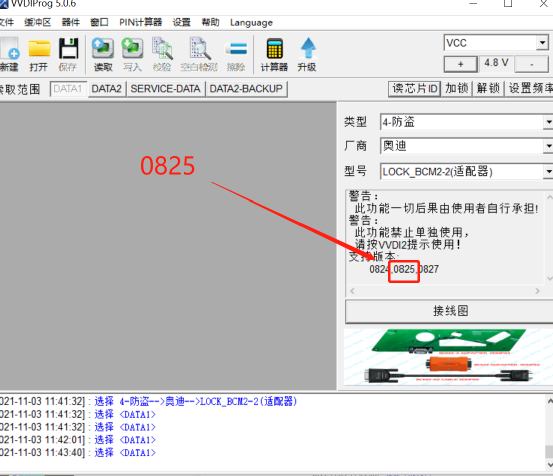This screenshot has width=553, height=476.
Task: Expand the 类型 dropdown showing 4-防盗
Action: pos(548,122)
